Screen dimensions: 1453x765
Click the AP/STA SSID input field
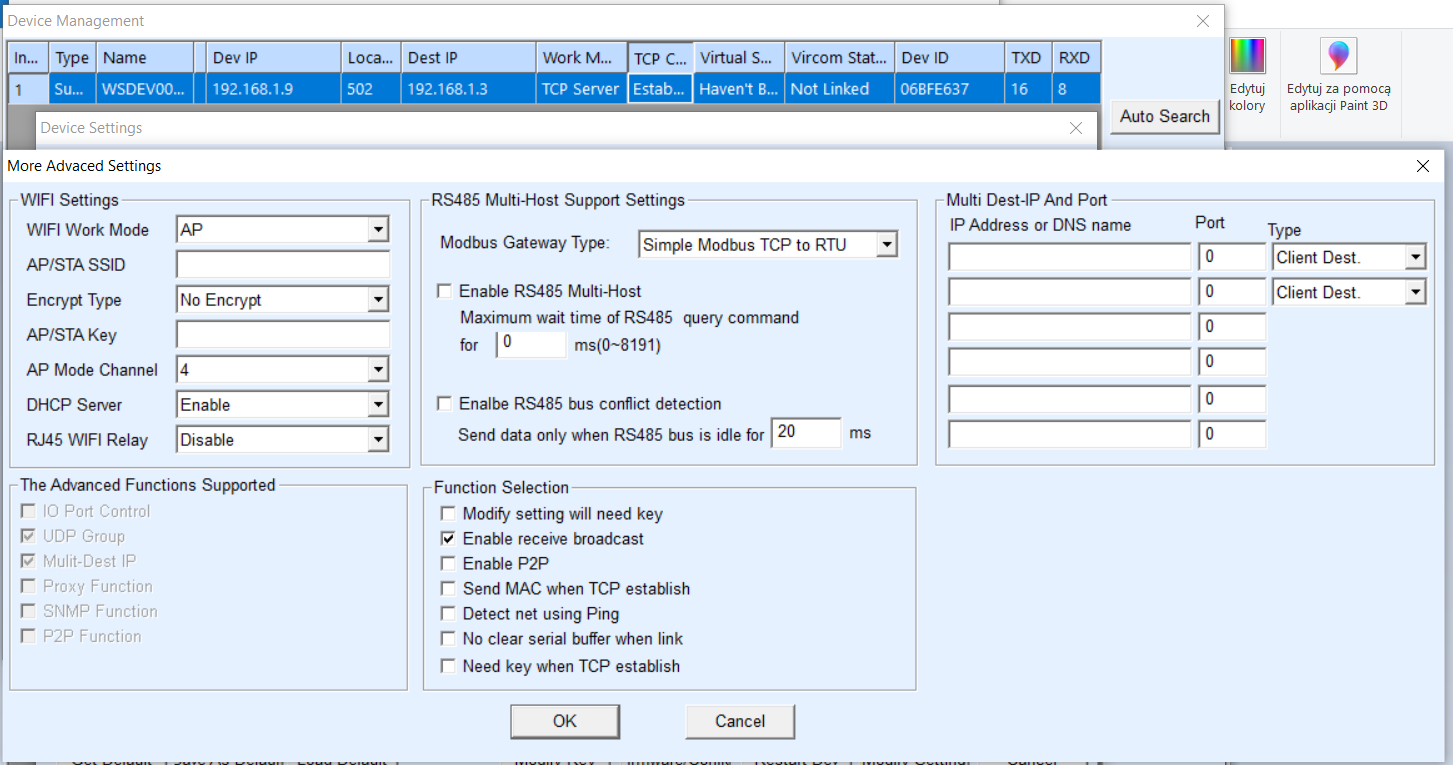282,264
